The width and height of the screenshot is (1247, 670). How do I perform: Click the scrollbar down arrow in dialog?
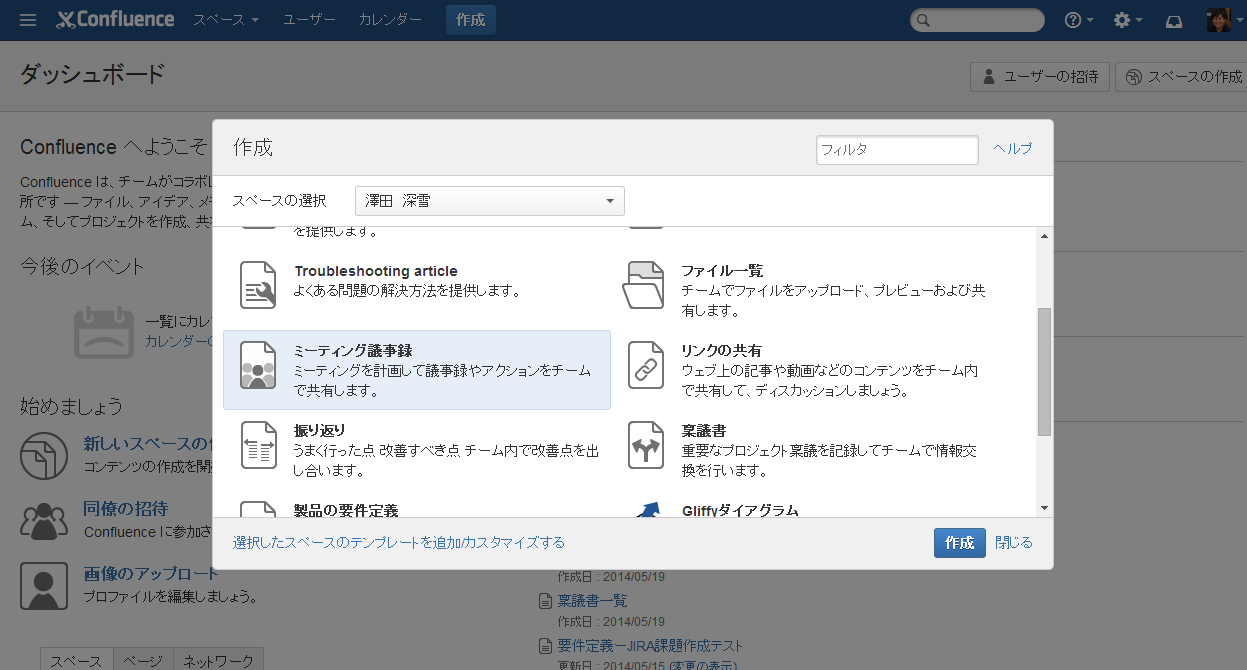1044,508
